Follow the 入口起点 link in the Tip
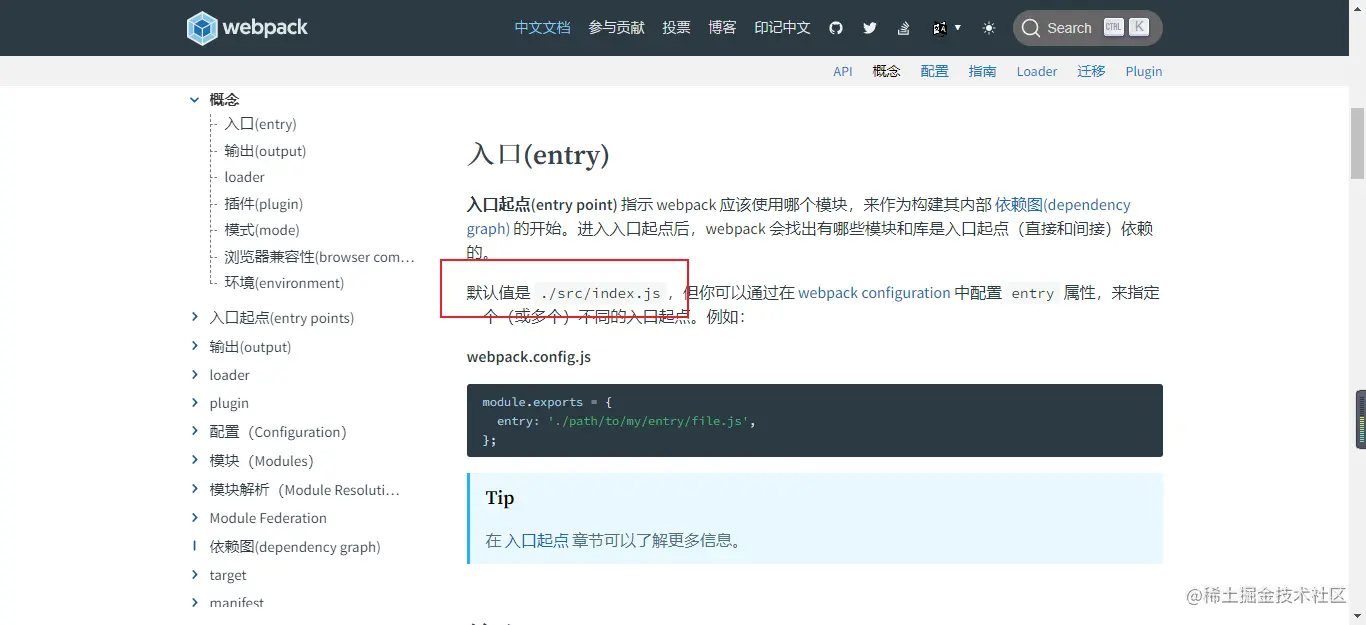This screenshot has height=625, width=1366. pos(537,541)
